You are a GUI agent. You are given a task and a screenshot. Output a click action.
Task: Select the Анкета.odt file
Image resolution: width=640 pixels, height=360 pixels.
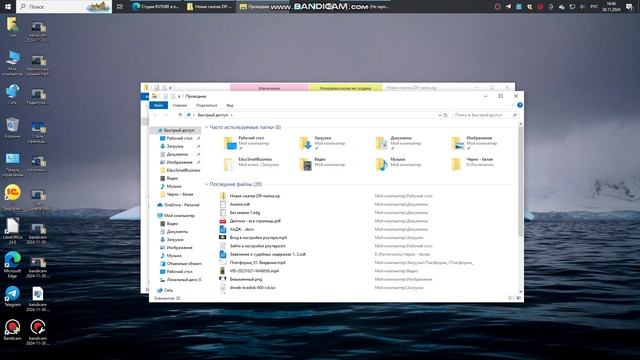235,204
